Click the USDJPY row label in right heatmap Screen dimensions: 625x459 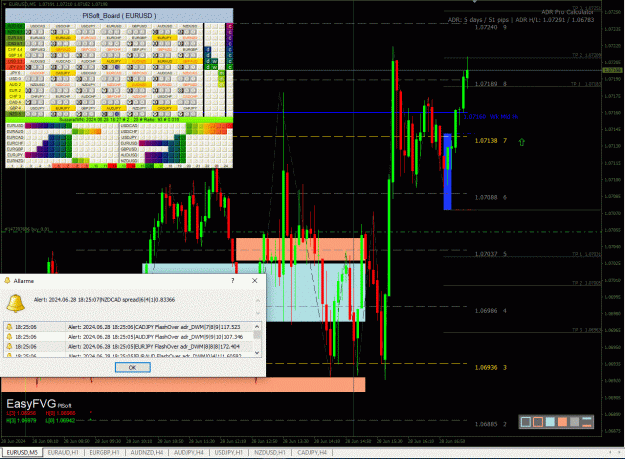129,137
